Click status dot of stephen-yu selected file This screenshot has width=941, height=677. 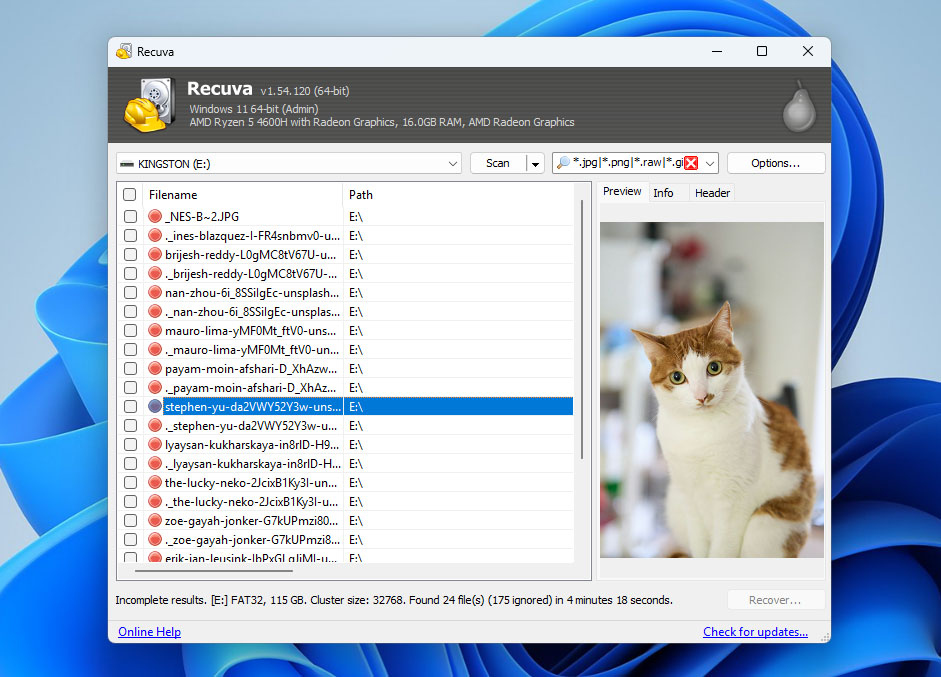155,406
